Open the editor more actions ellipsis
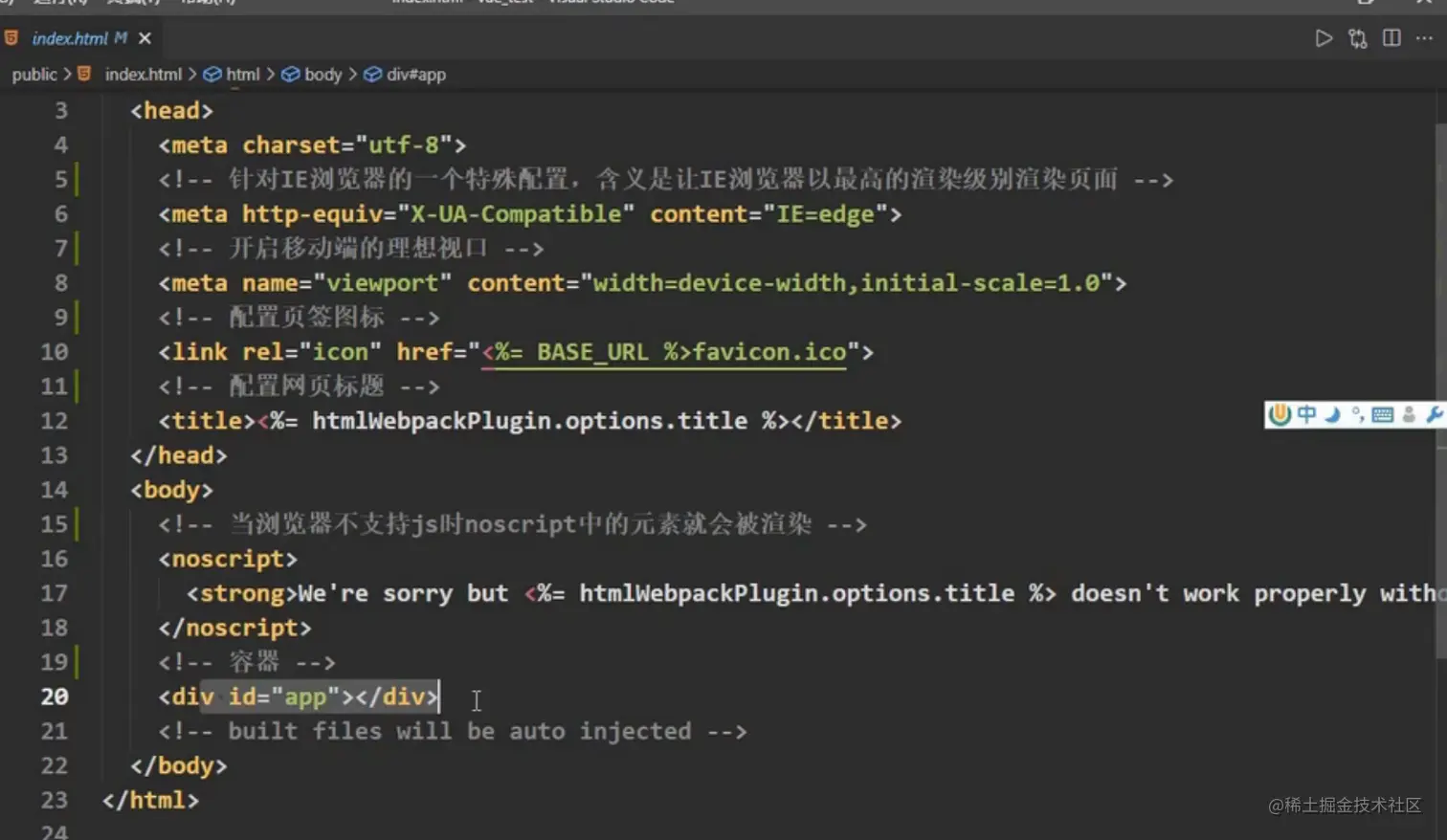This screenshot has height=840, width=1447. 1424,38
